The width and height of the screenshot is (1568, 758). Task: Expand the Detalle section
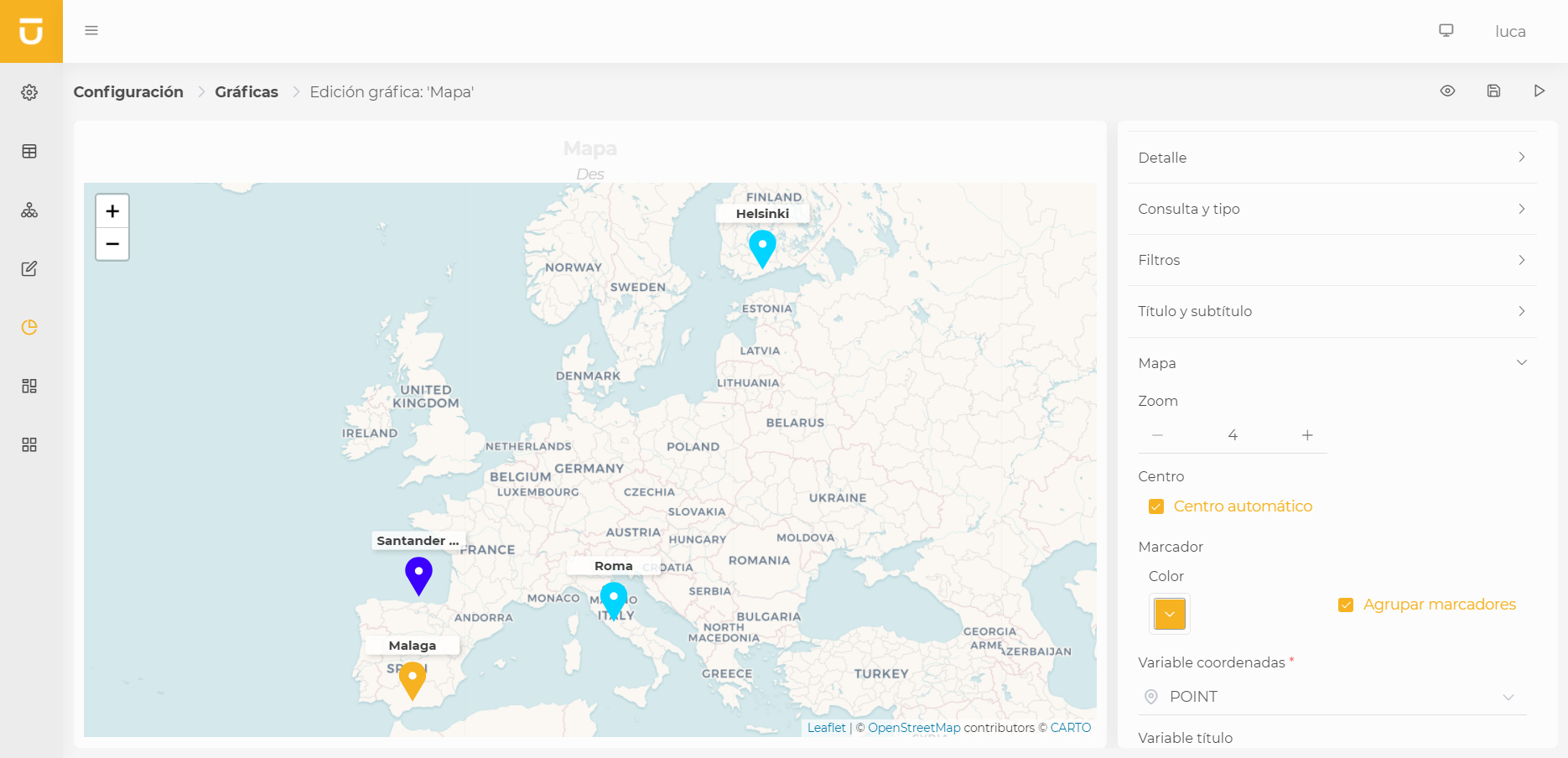(1332, 158)
